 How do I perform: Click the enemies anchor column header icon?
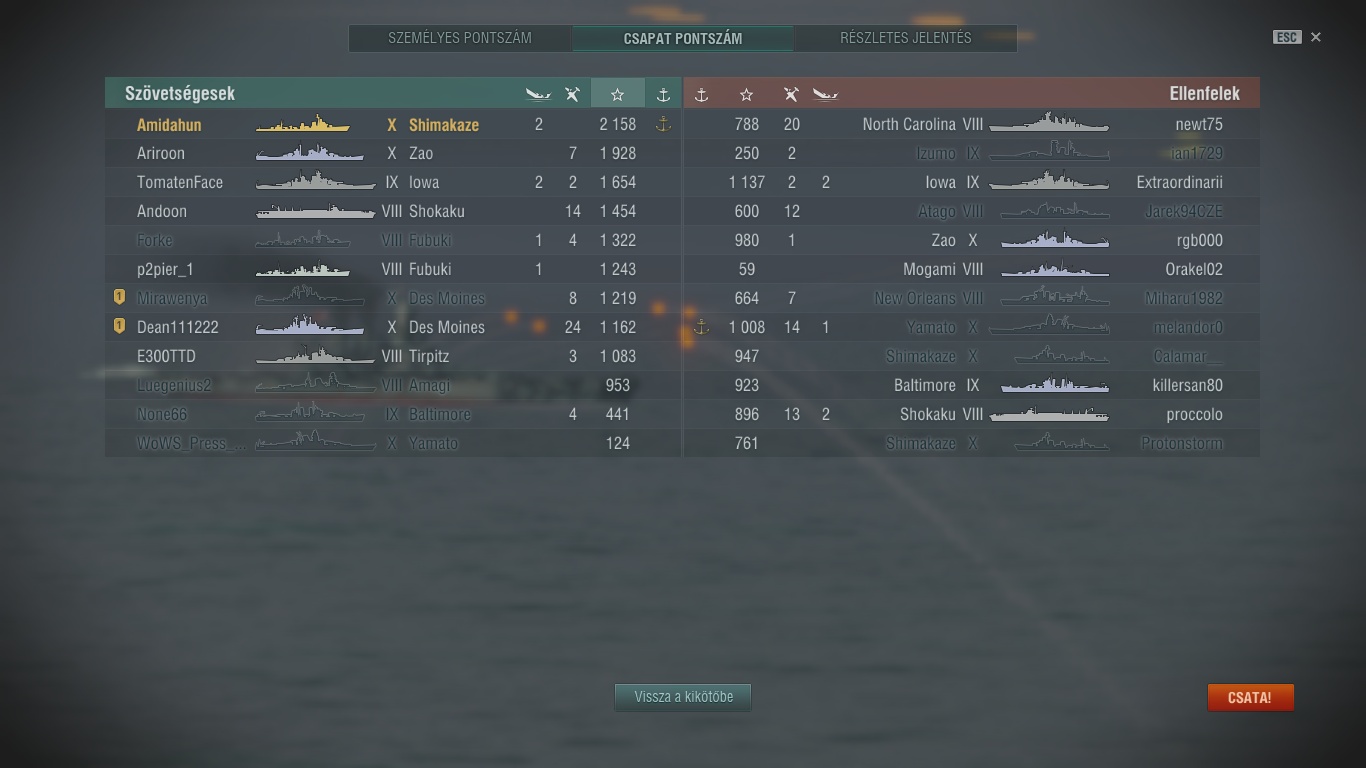click(x=701, y=94)
